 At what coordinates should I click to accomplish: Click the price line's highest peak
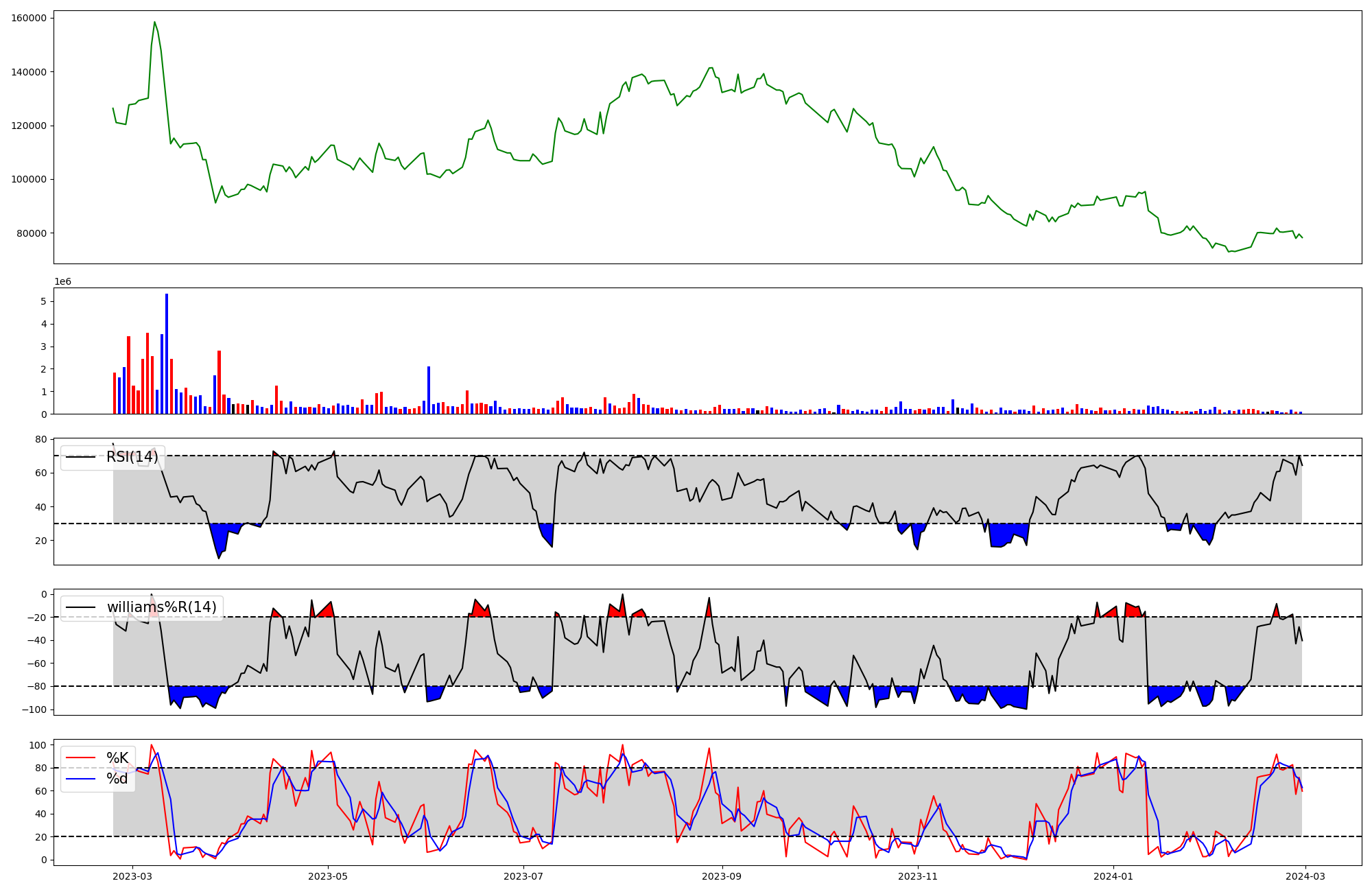pyautogui.click(x=154, y=22)
